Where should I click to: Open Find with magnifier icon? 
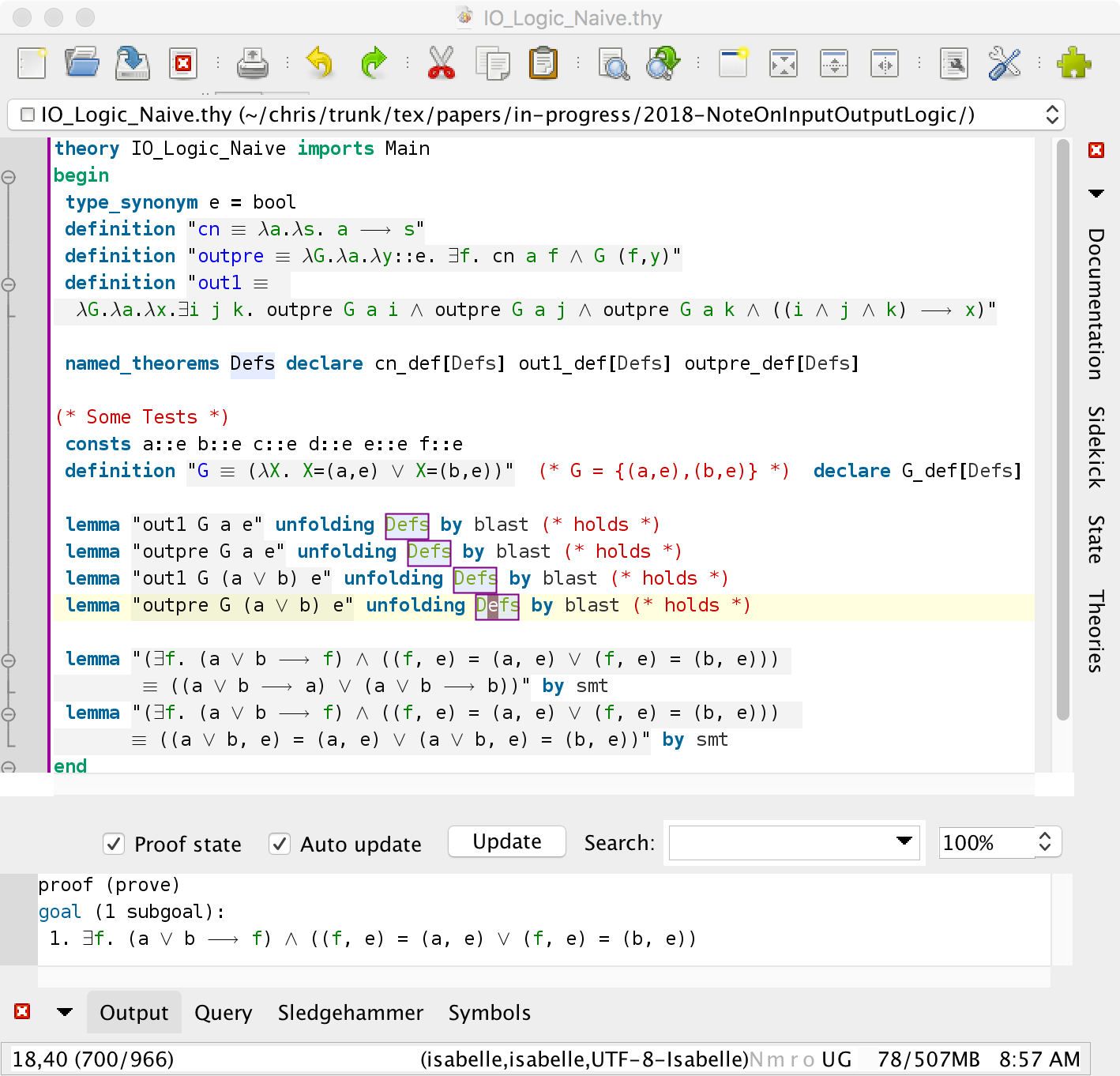(614, 62)
